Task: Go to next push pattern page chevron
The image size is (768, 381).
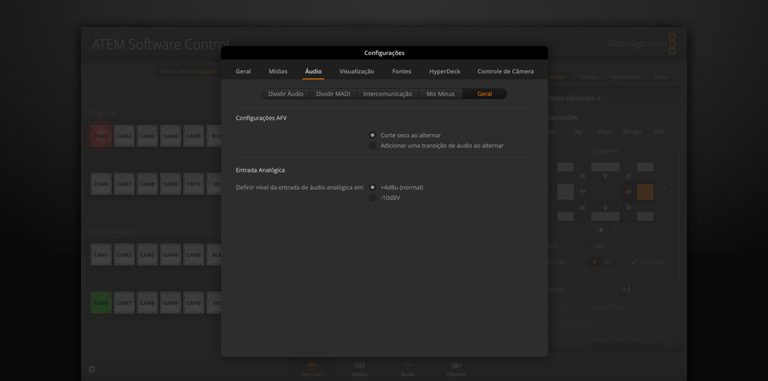Action: coord(665,188)
